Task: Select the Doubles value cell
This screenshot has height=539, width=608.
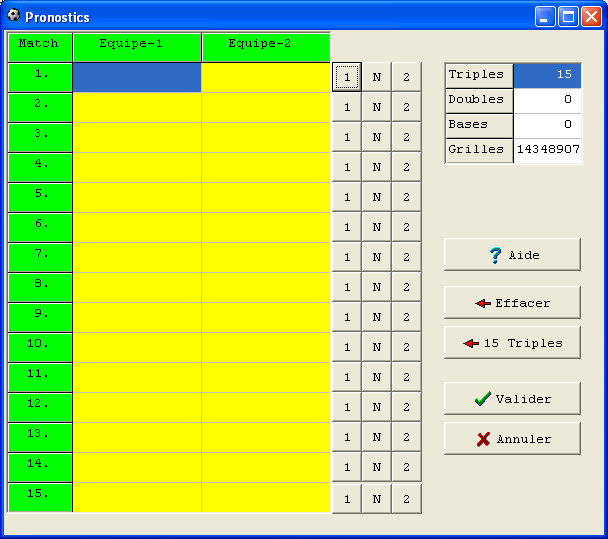Action: click(547, 101)
